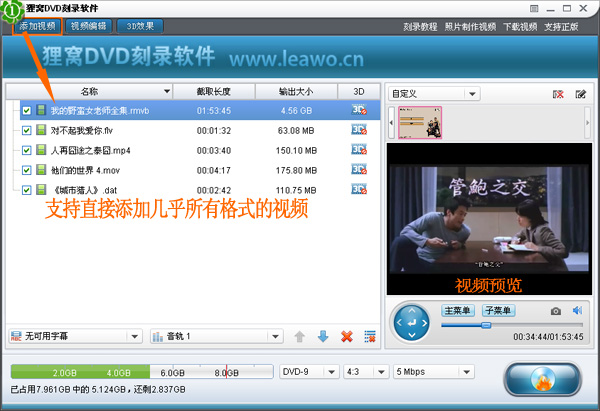Click the playback progress slider handle
The image size is (600, 411).
coord(486,325)
